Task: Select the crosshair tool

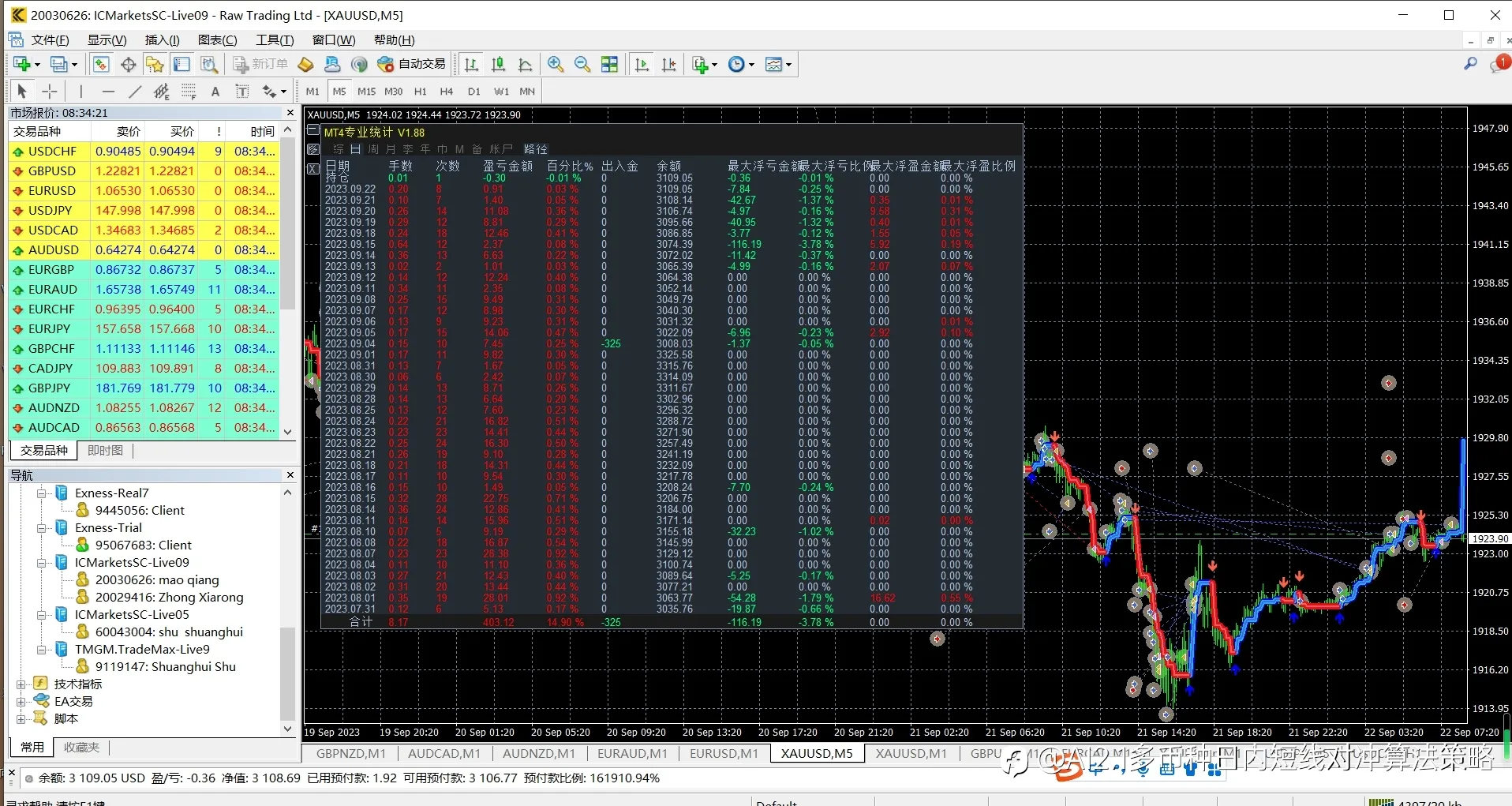Action: click(x=49, y=91)
